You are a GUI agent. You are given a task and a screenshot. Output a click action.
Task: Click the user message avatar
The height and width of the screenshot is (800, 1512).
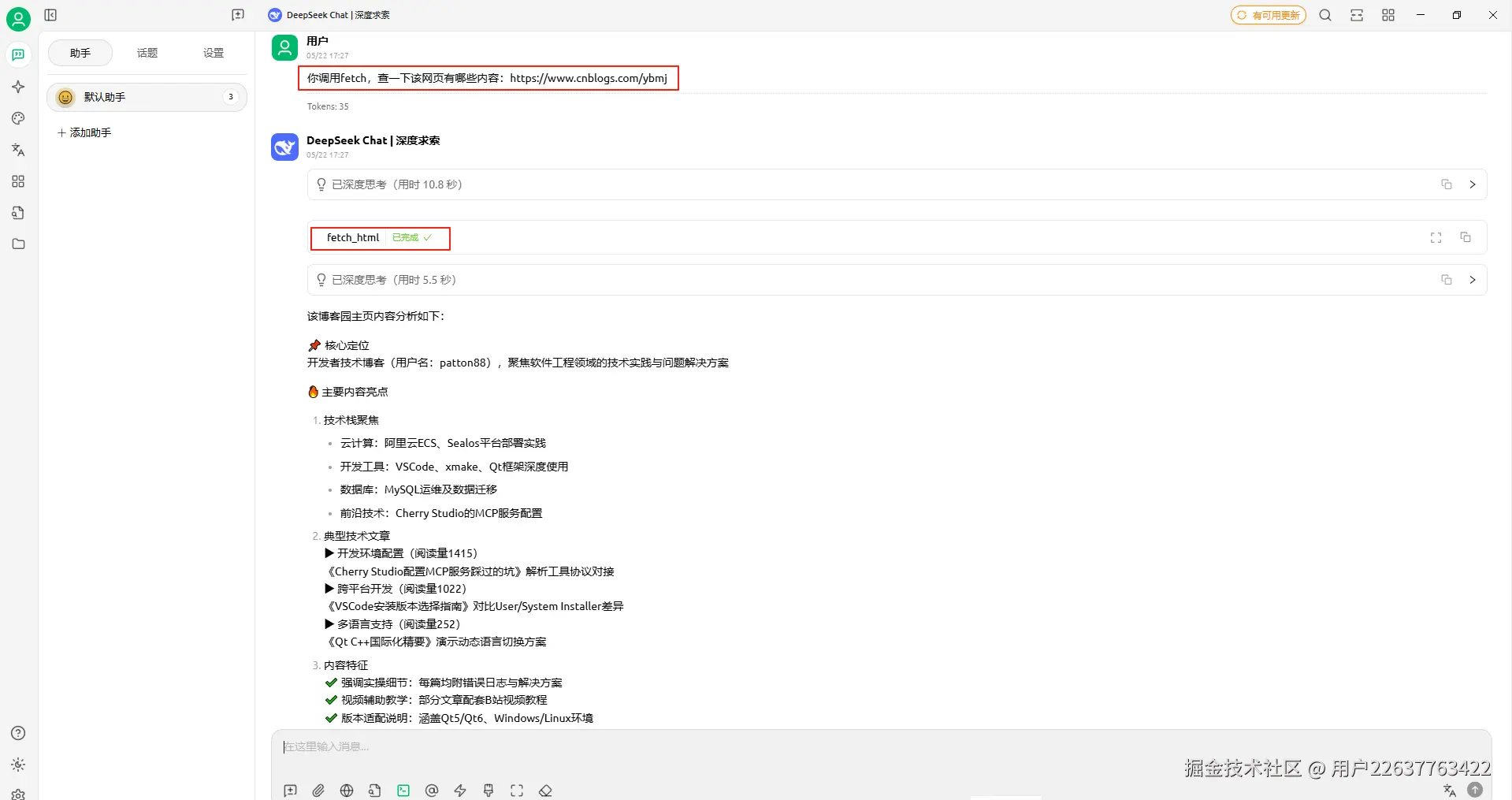click(284, 47)
